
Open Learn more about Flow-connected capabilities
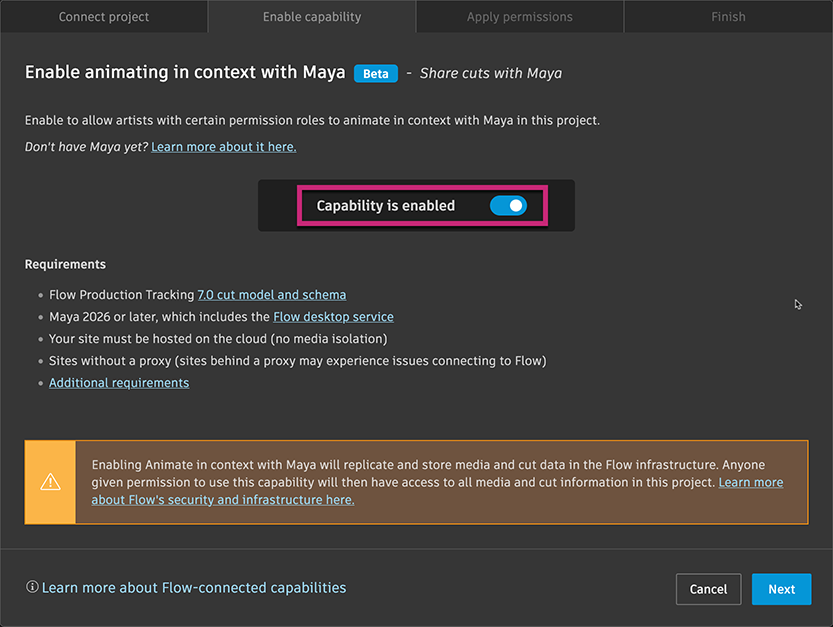pos(194,588)
